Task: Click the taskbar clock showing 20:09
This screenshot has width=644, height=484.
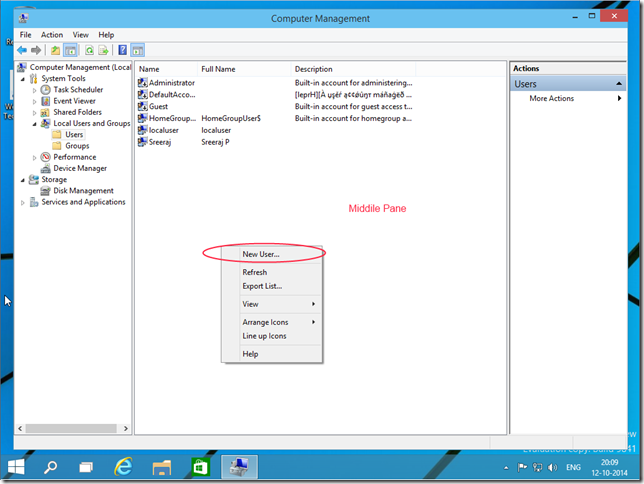Action: (x=610, y=468)
